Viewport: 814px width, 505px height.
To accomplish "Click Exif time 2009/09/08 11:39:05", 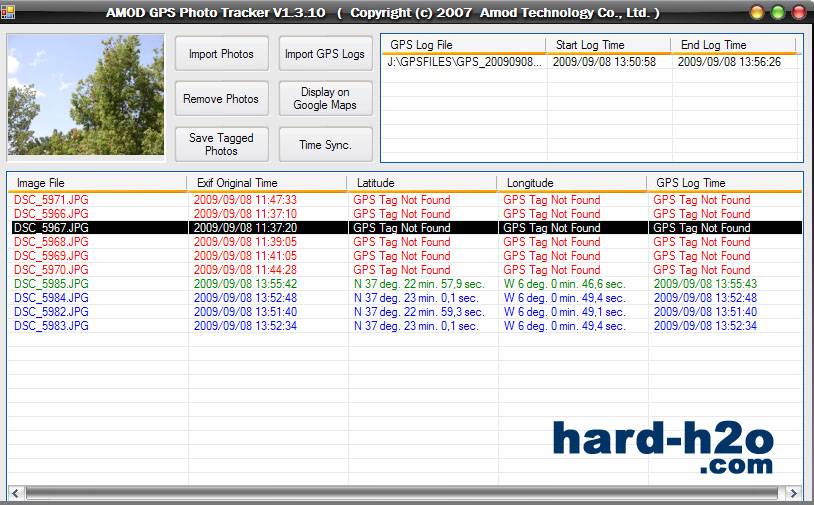I will click(245, 242).
